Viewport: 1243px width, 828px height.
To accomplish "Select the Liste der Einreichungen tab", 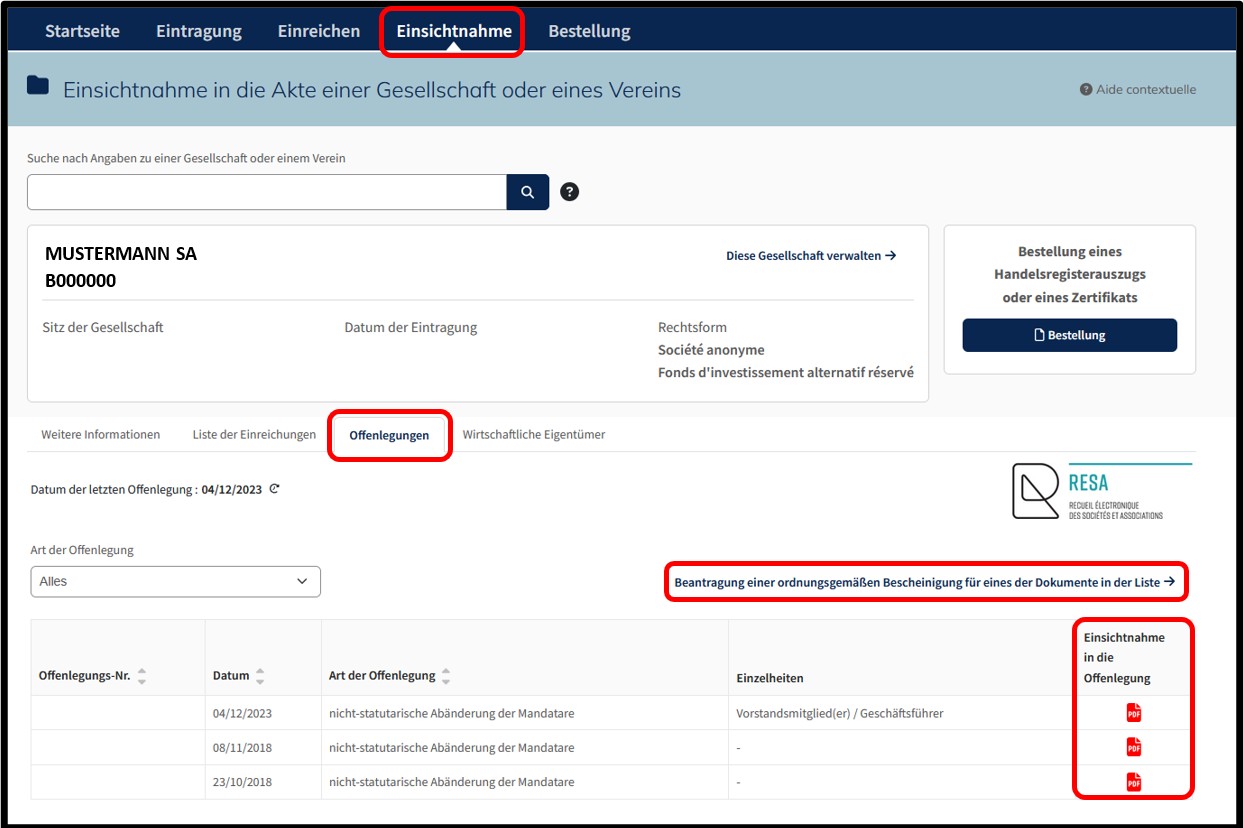I will (254, 434).
